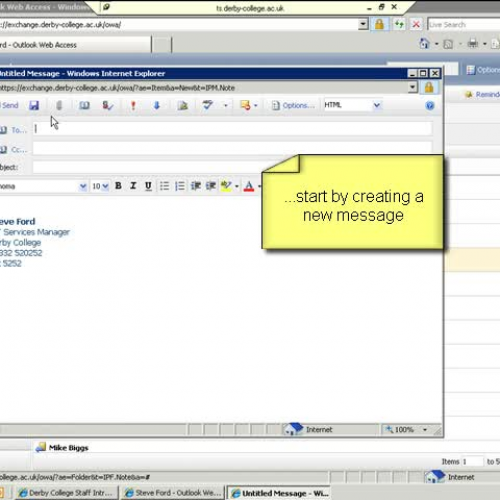Open zoom level arrow in message status bar
500x500 pixels.
pyautogui.click(x=425, y=430)
